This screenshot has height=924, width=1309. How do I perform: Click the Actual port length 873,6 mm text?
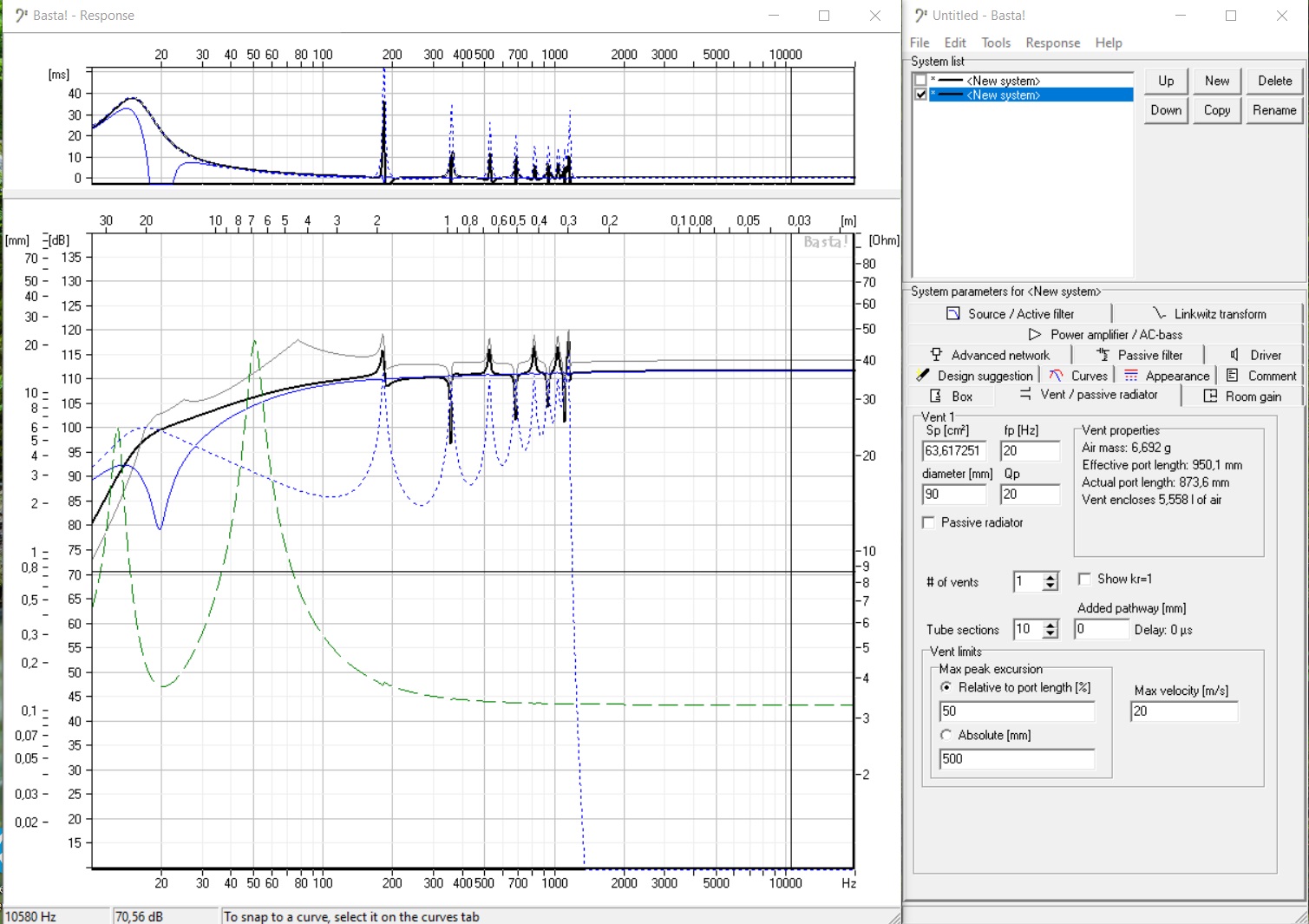tap(1155, 482)
